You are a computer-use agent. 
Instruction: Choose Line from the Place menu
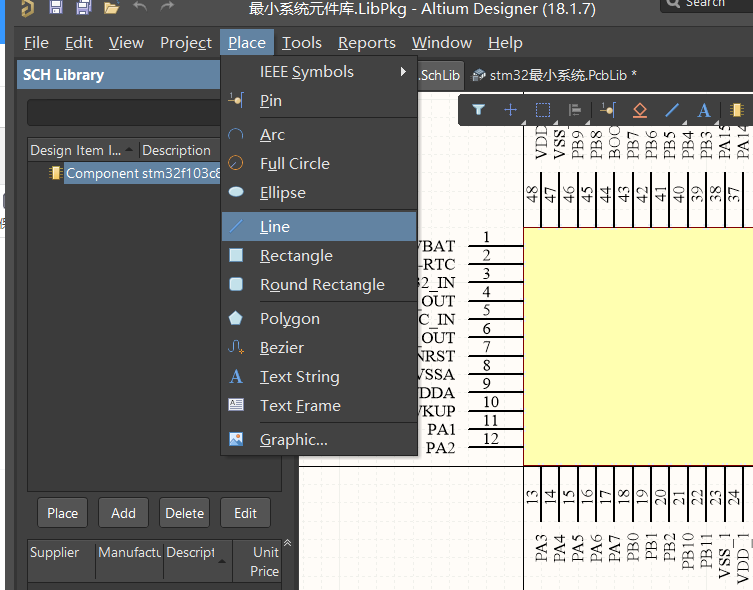click(319, 227)
